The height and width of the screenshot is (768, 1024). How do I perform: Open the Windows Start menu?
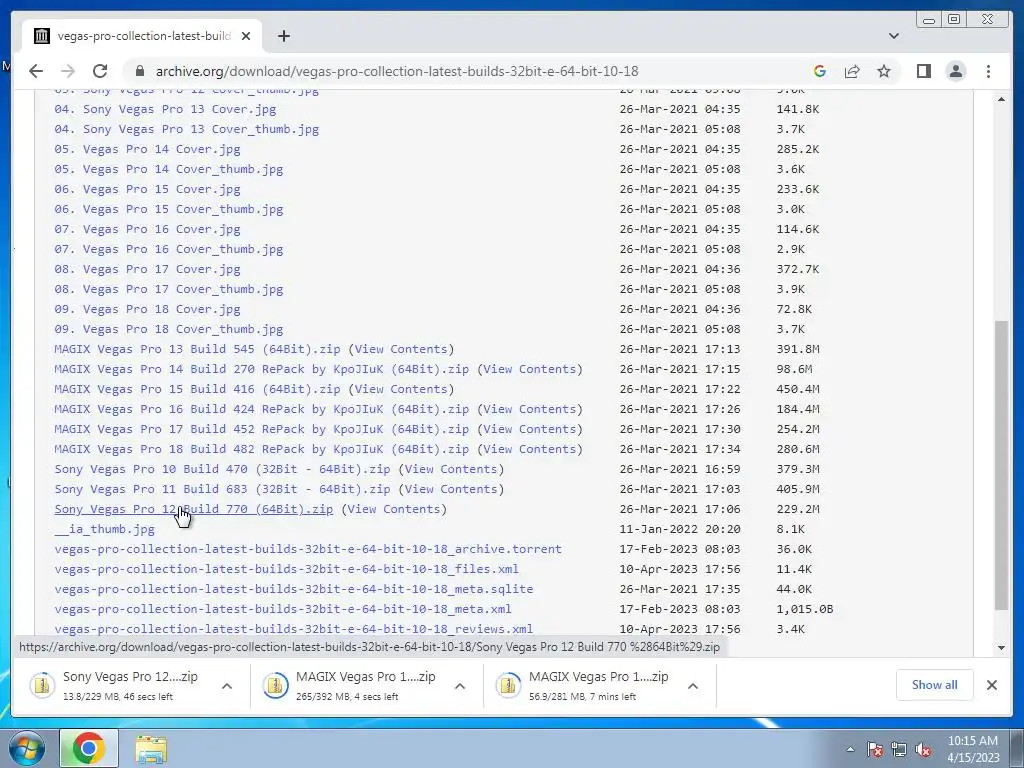(26, 748)
